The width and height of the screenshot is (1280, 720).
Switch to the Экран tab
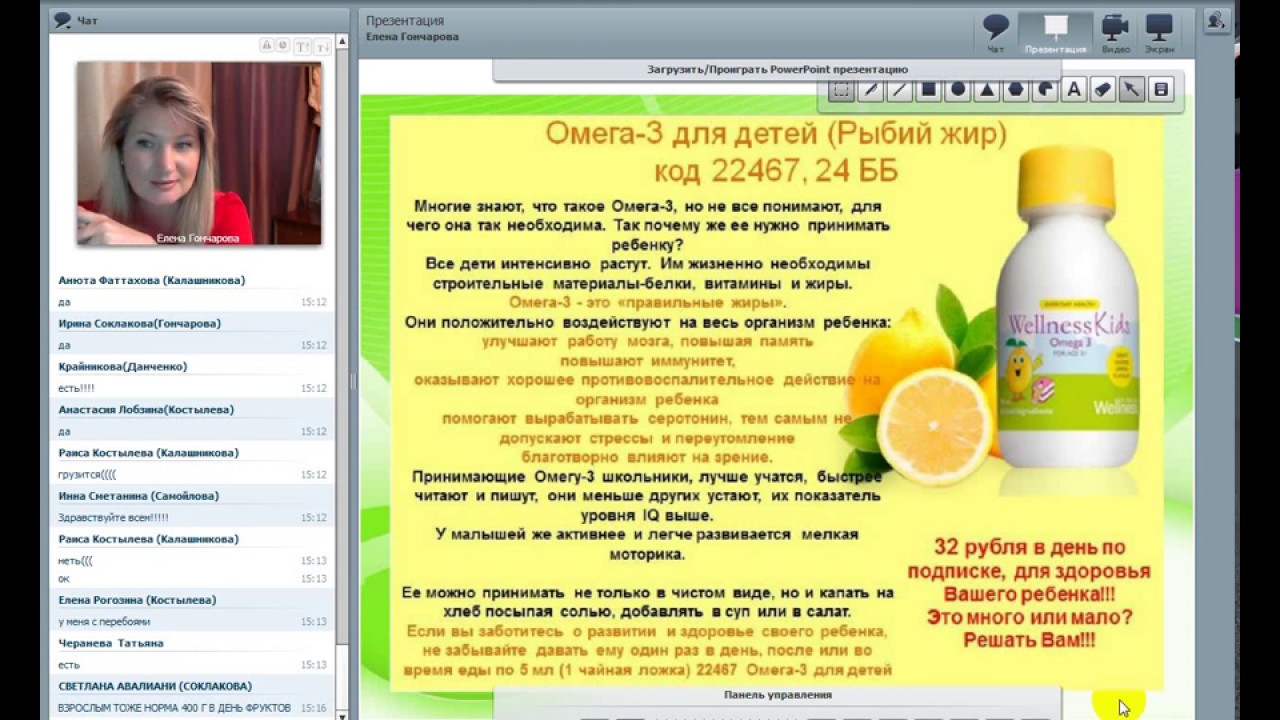tap(1160, 33)
